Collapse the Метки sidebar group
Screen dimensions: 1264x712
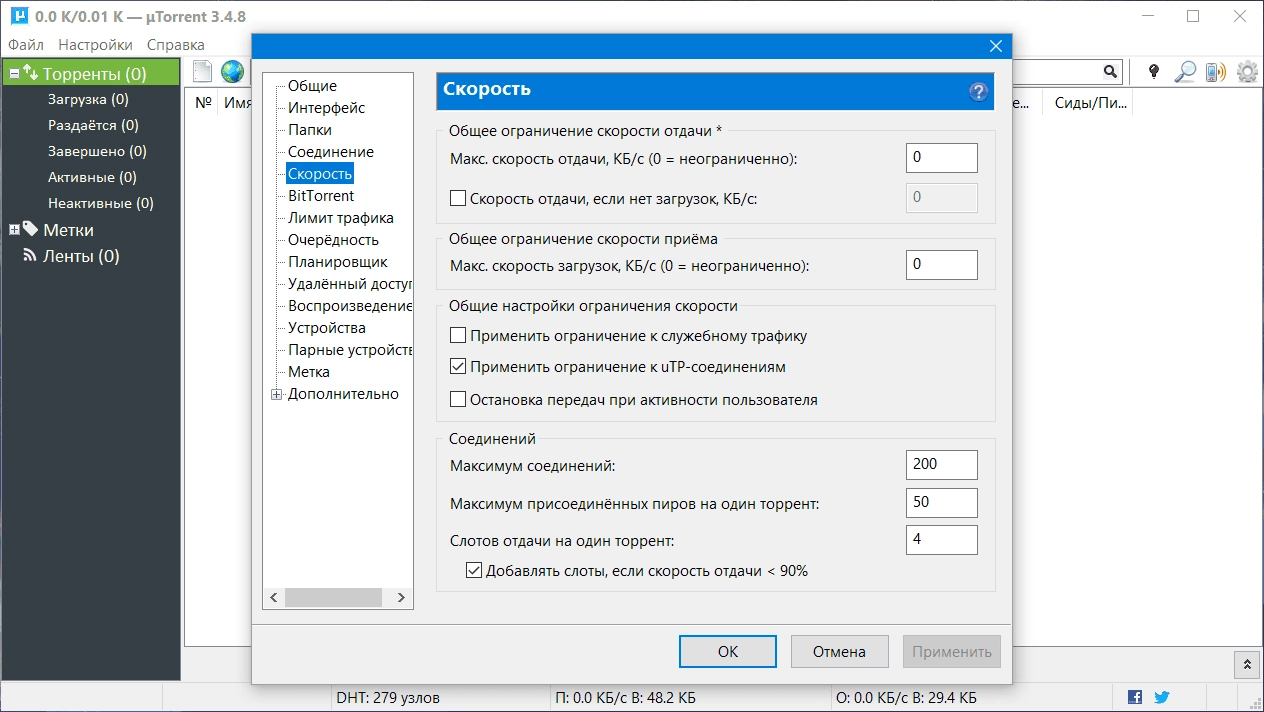coord(12,229)
